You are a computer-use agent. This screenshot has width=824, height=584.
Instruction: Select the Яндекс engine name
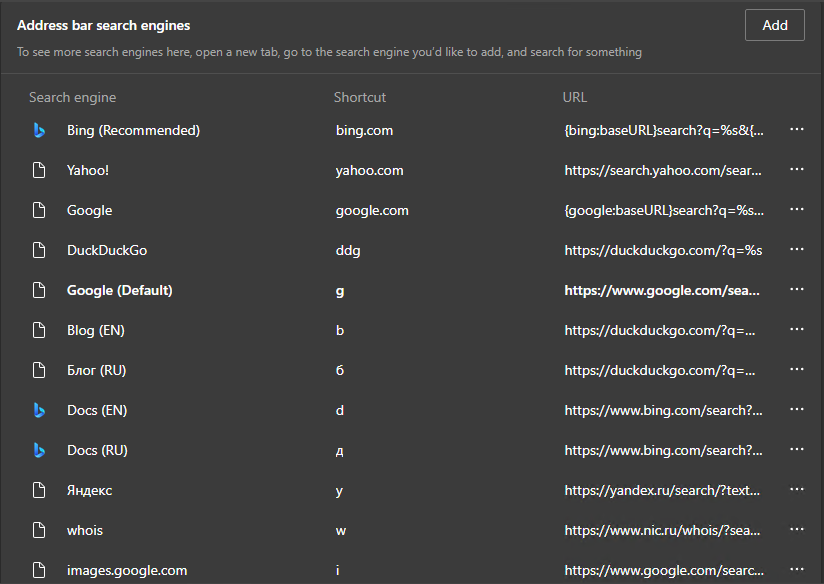point(89,490)
